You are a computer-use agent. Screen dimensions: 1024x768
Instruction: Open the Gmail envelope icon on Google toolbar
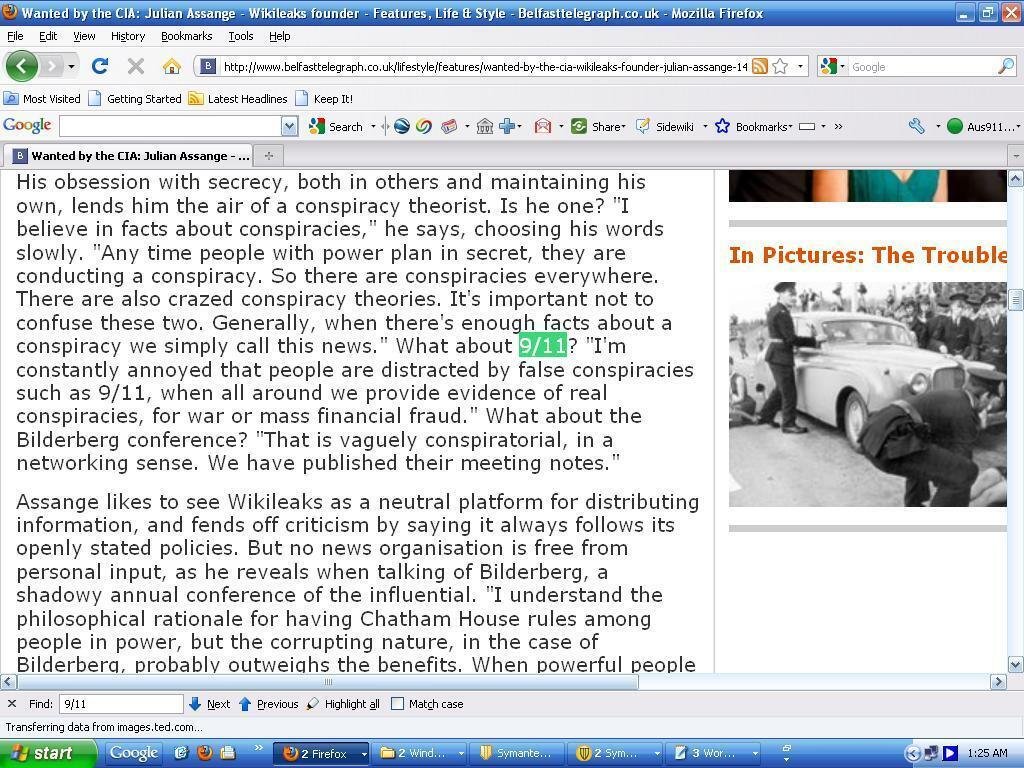pos(543,126)
